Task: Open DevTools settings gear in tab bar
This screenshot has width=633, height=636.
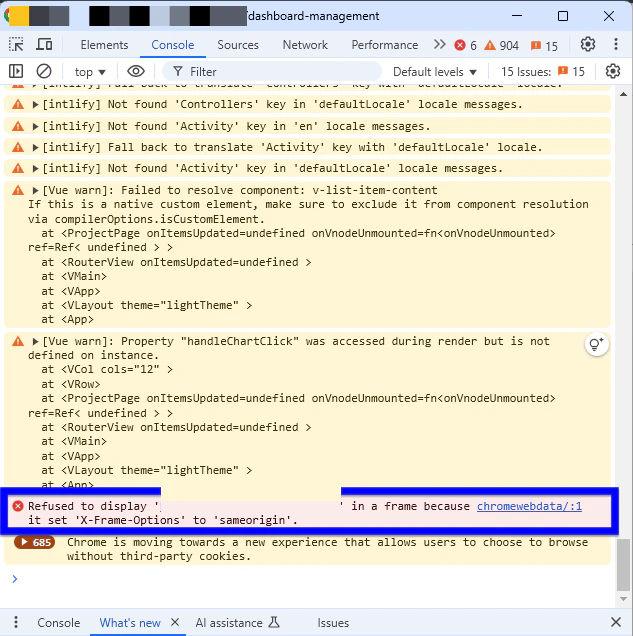Action: point(588,44)
